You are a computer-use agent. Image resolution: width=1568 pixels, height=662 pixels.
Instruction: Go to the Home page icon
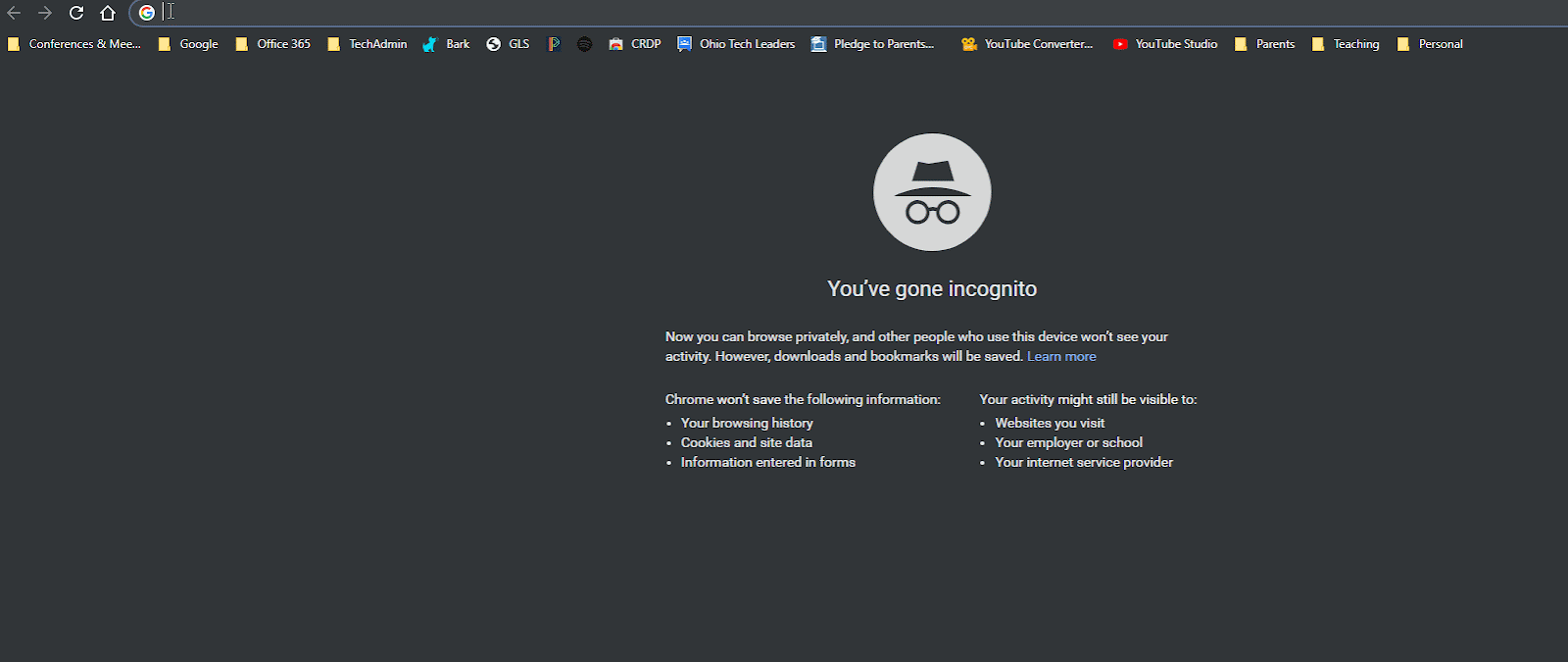108,13
